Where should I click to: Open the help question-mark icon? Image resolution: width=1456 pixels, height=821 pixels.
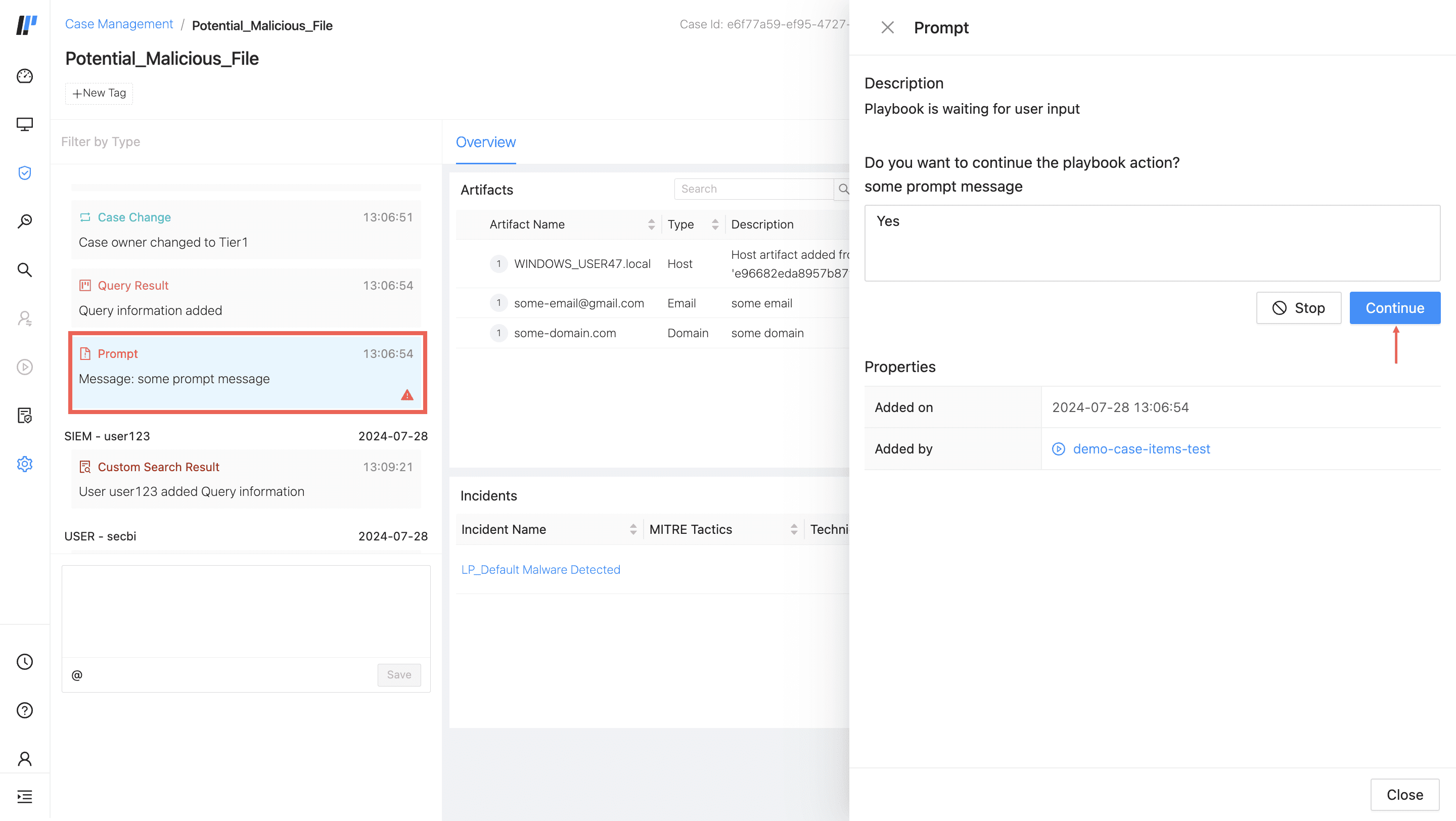25,710
